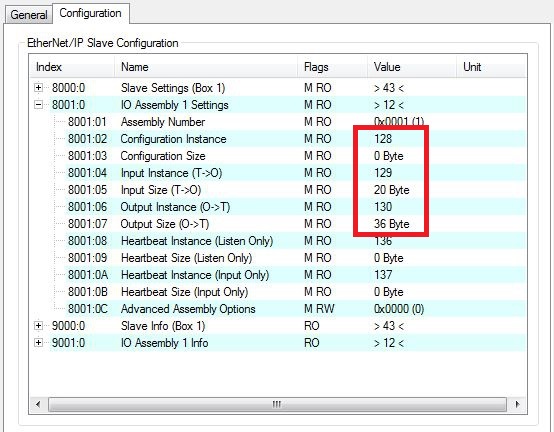Click the 0 Byte Configuration Size value
Image resolution: width=554 pixels, height=432 pixels.
pos(389,156)
